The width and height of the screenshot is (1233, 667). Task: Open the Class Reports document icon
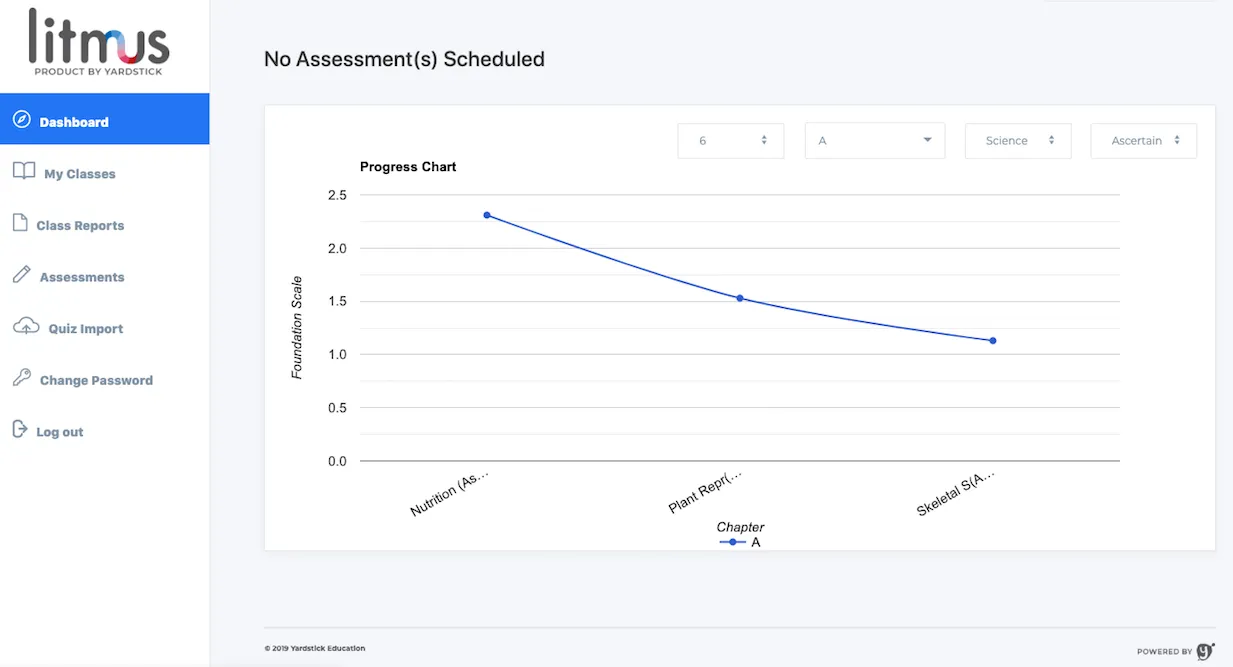(20, 223)
